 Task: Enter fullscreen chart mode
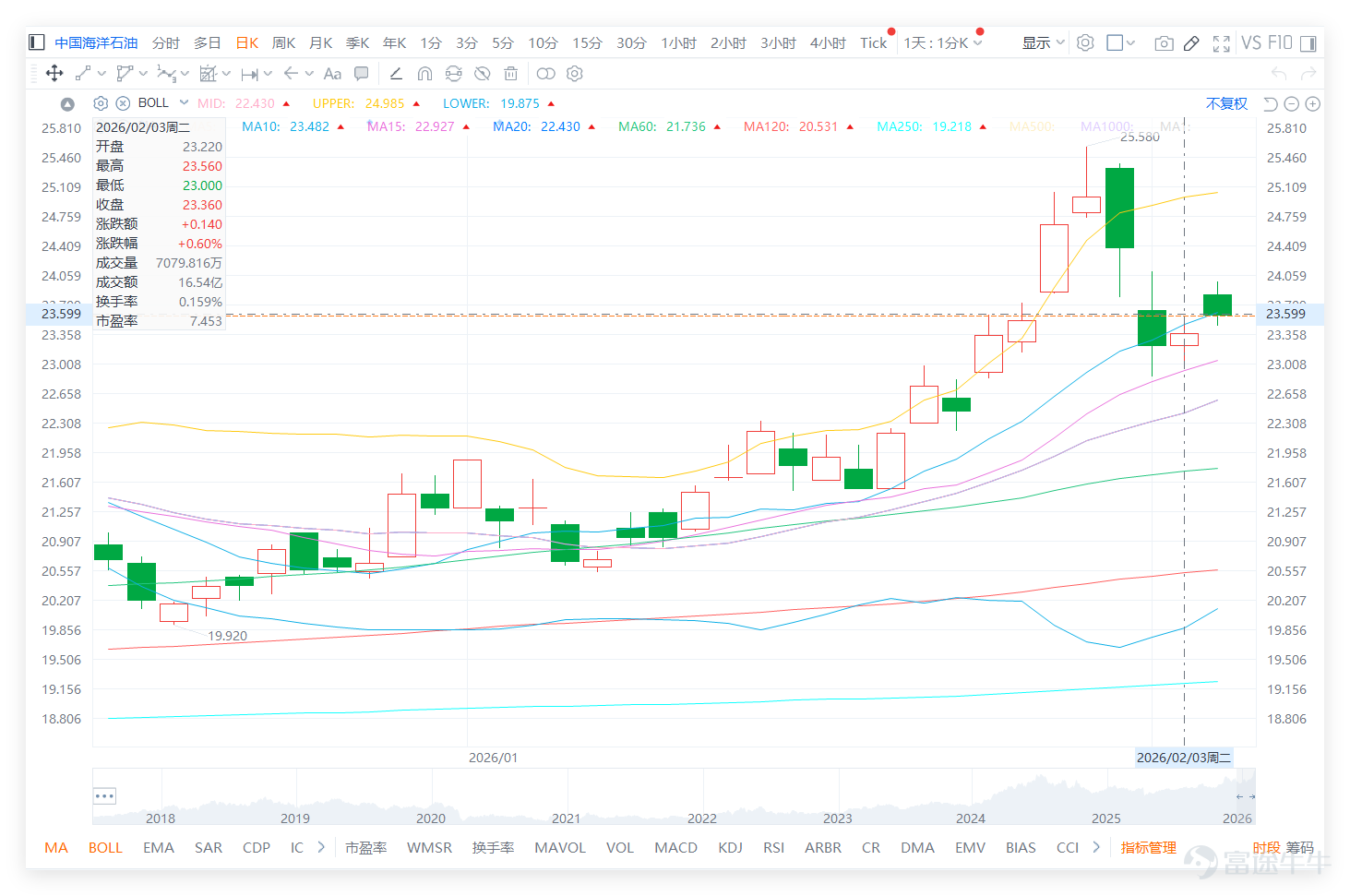[1222, 43]
